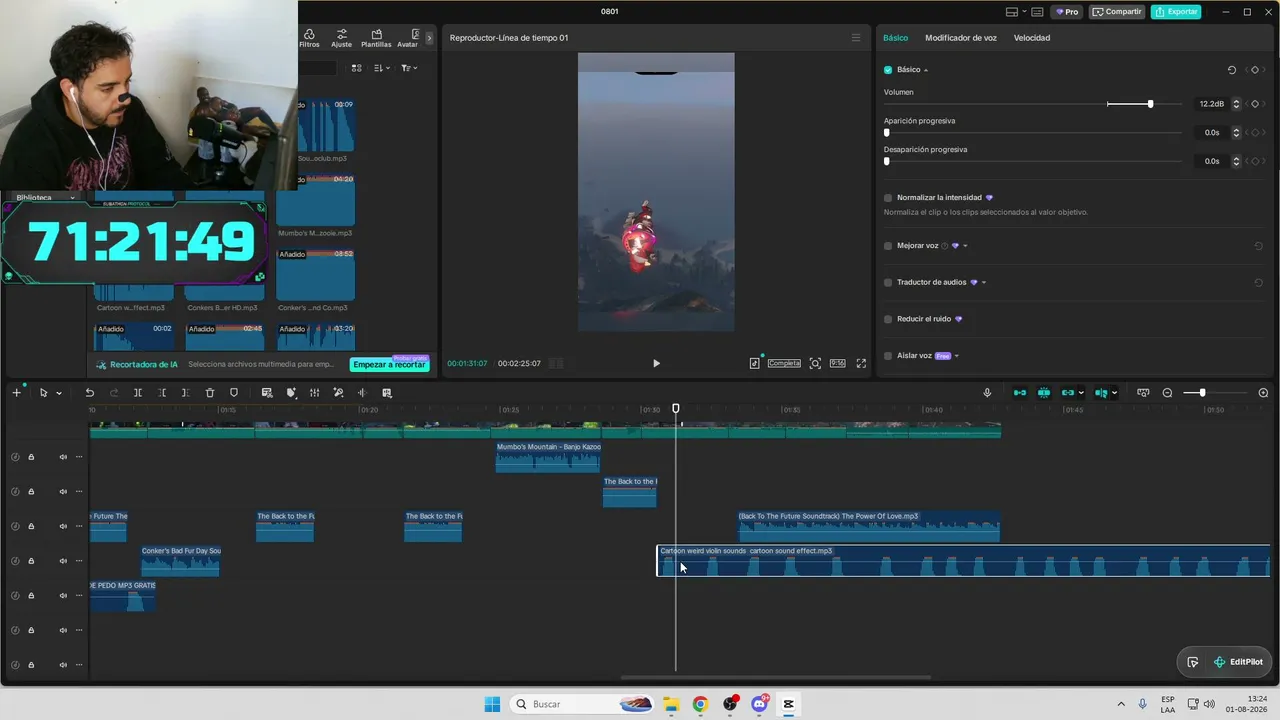1280x720 pixels.
Task: Open Ajuste adjustments panel
Action: pos(341,38)
